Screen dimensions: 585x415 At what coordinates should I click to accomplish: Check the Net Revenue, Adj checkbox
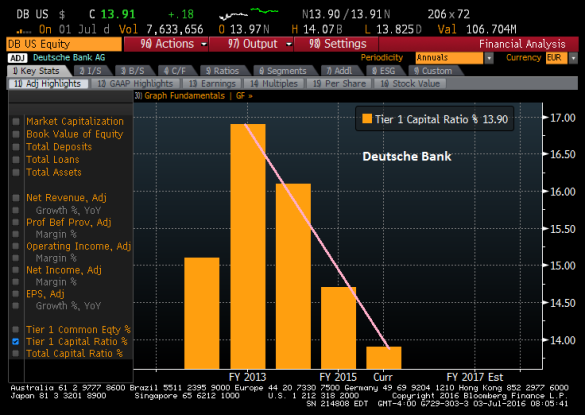pyautogui.click(x=16, y=198)
